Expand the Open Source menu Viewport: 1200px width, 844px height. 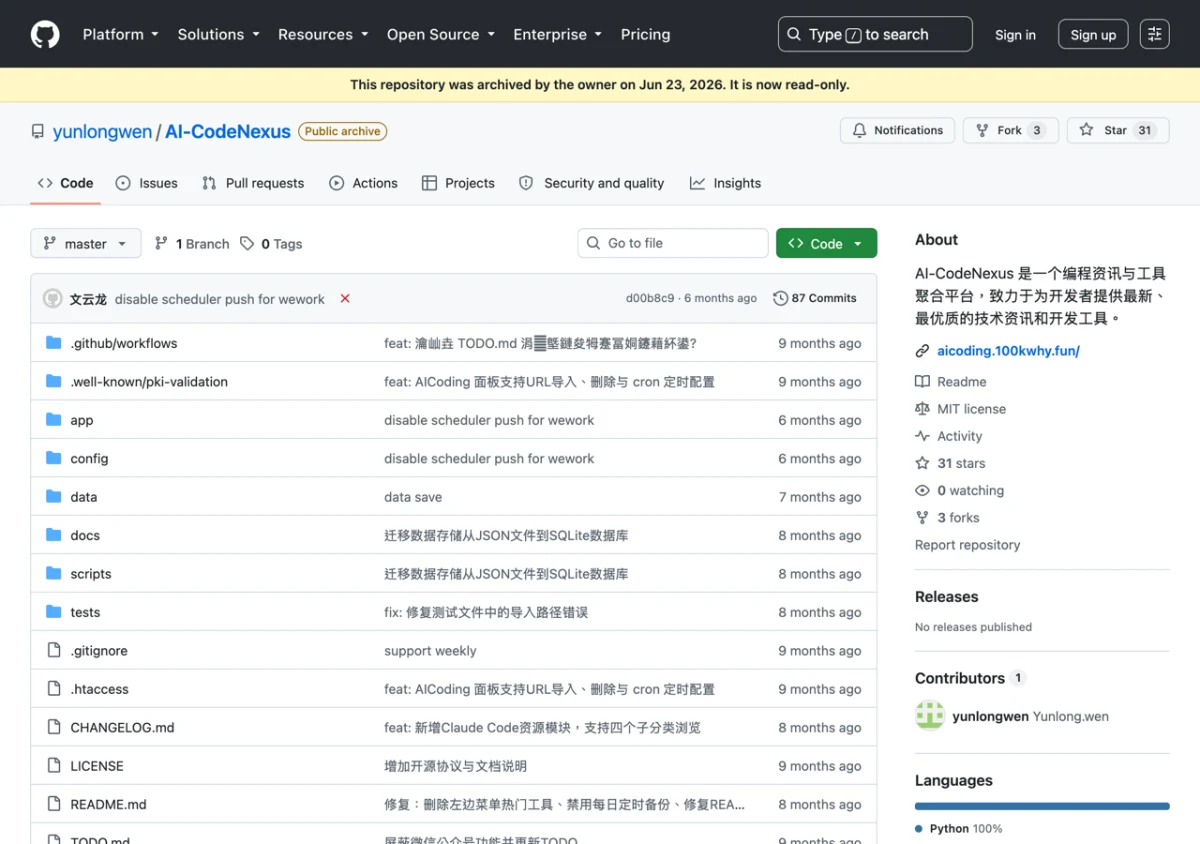441,34
